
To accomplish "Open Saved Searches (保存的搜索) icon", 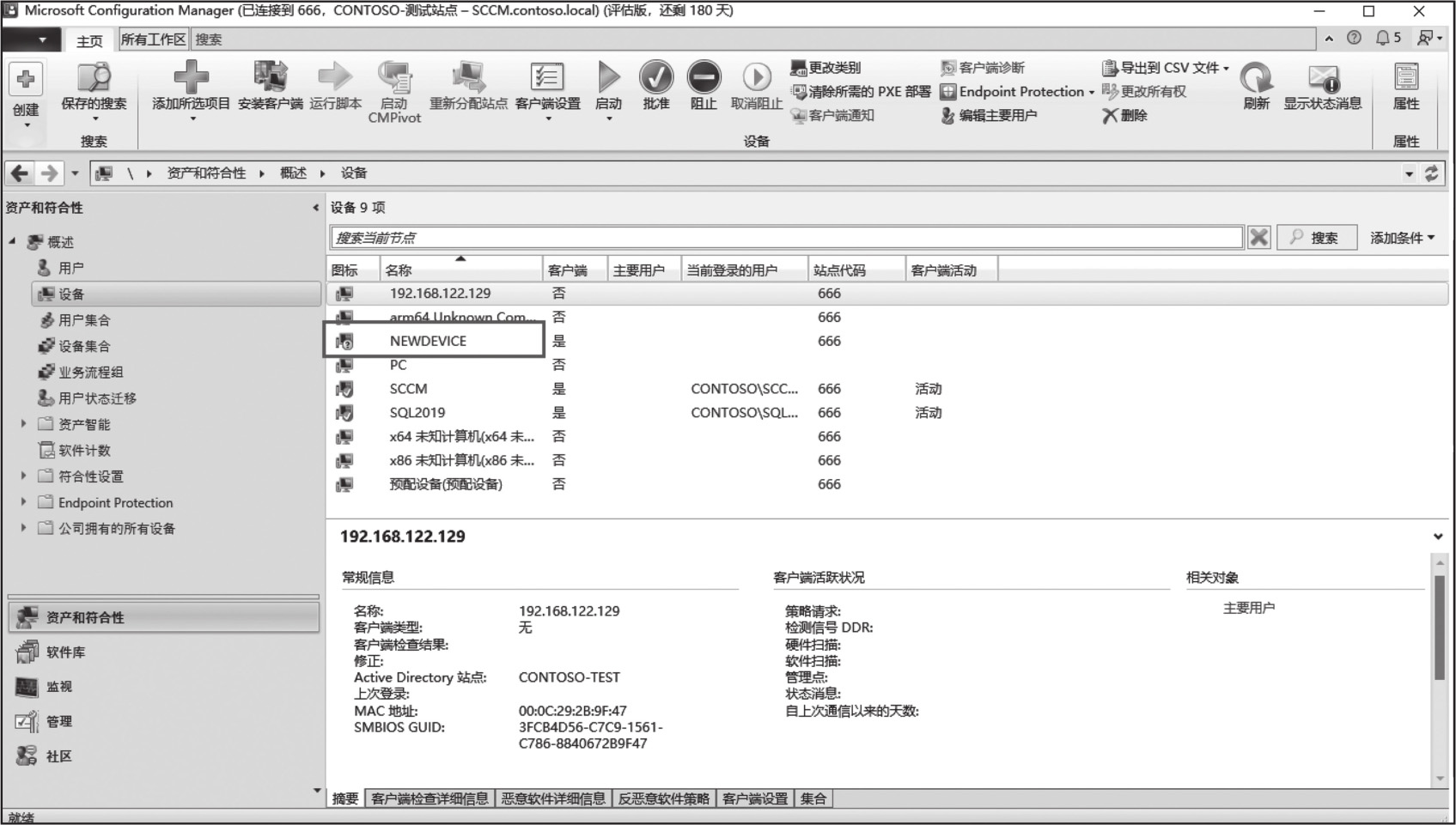I will point(94,77).
